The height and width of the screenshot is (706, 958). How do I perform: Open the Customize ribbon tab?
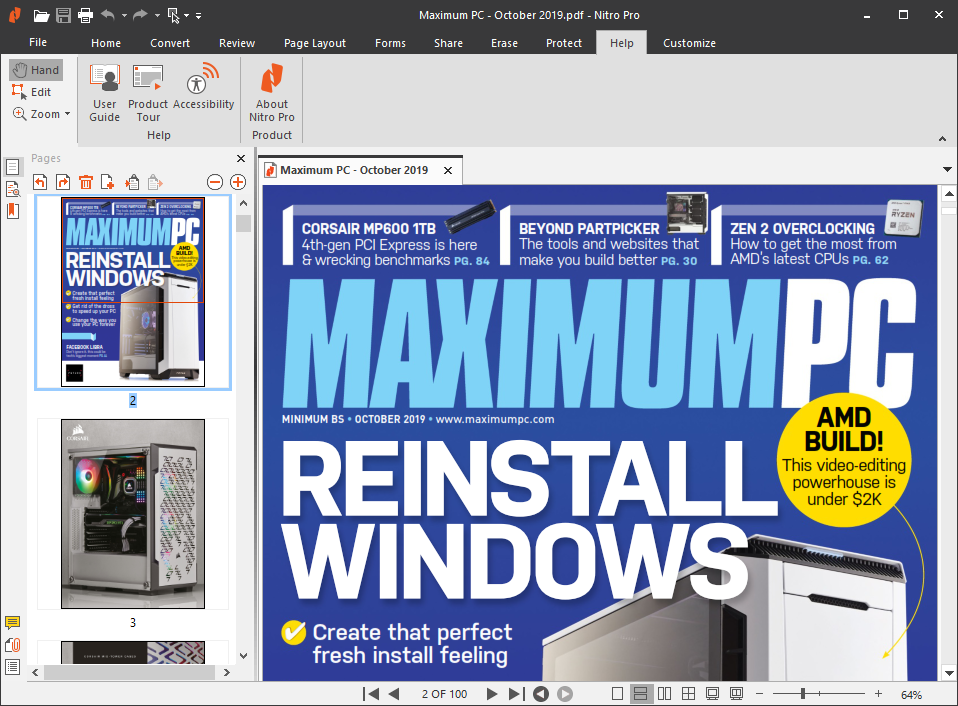coord(689,43)
